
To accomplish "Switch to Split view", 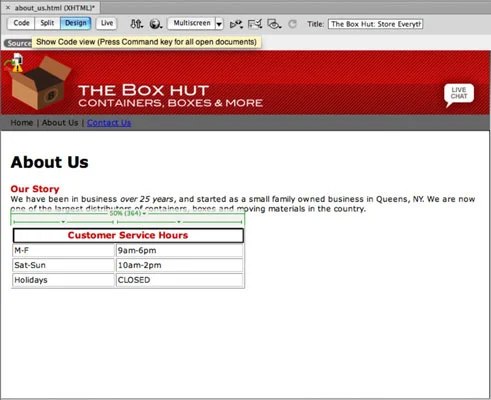I will click(47, 23).
